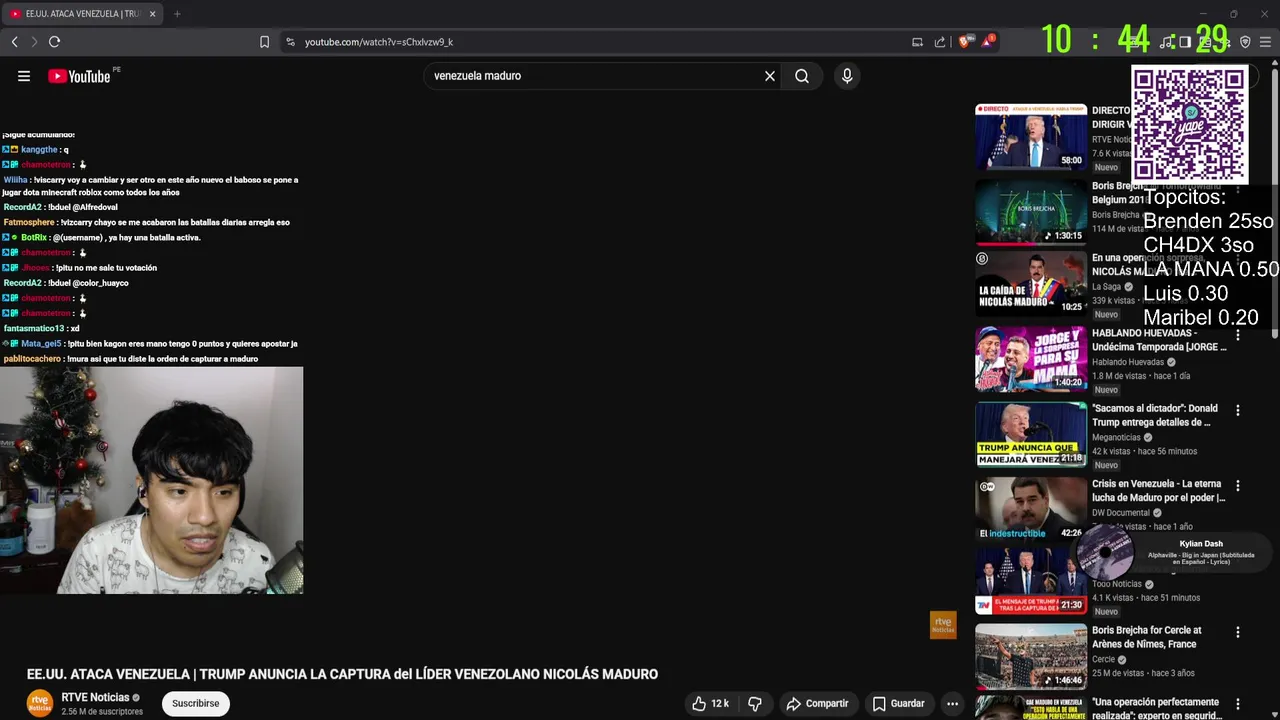Open more actions ellipsis under video
Screen dimensions: 1280x720
click(952, 703)
